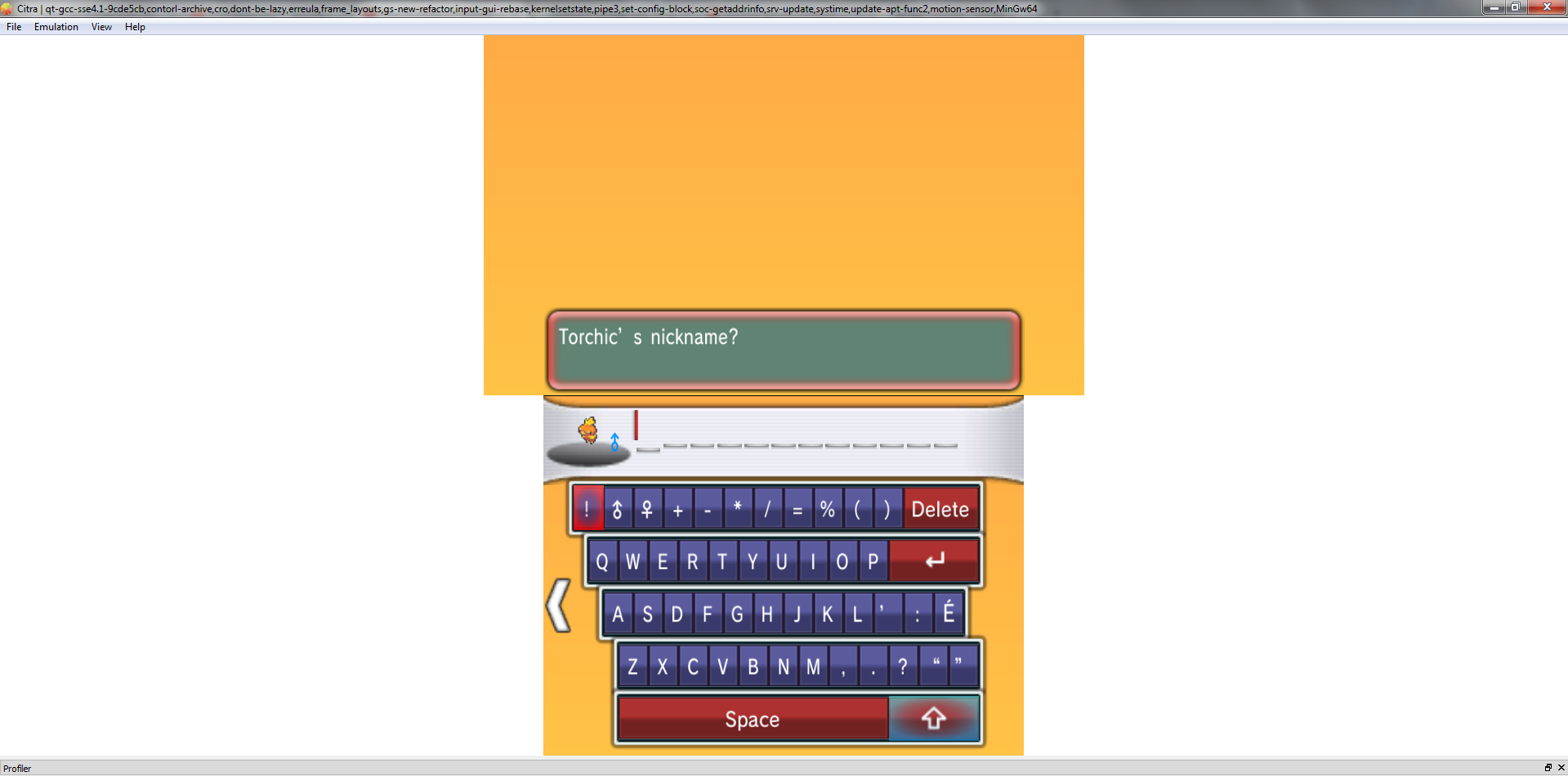Image resolution: width=1568 pixels, height=776 pixels.
Task: Open the File menu
Action: (x=14, y=27)
